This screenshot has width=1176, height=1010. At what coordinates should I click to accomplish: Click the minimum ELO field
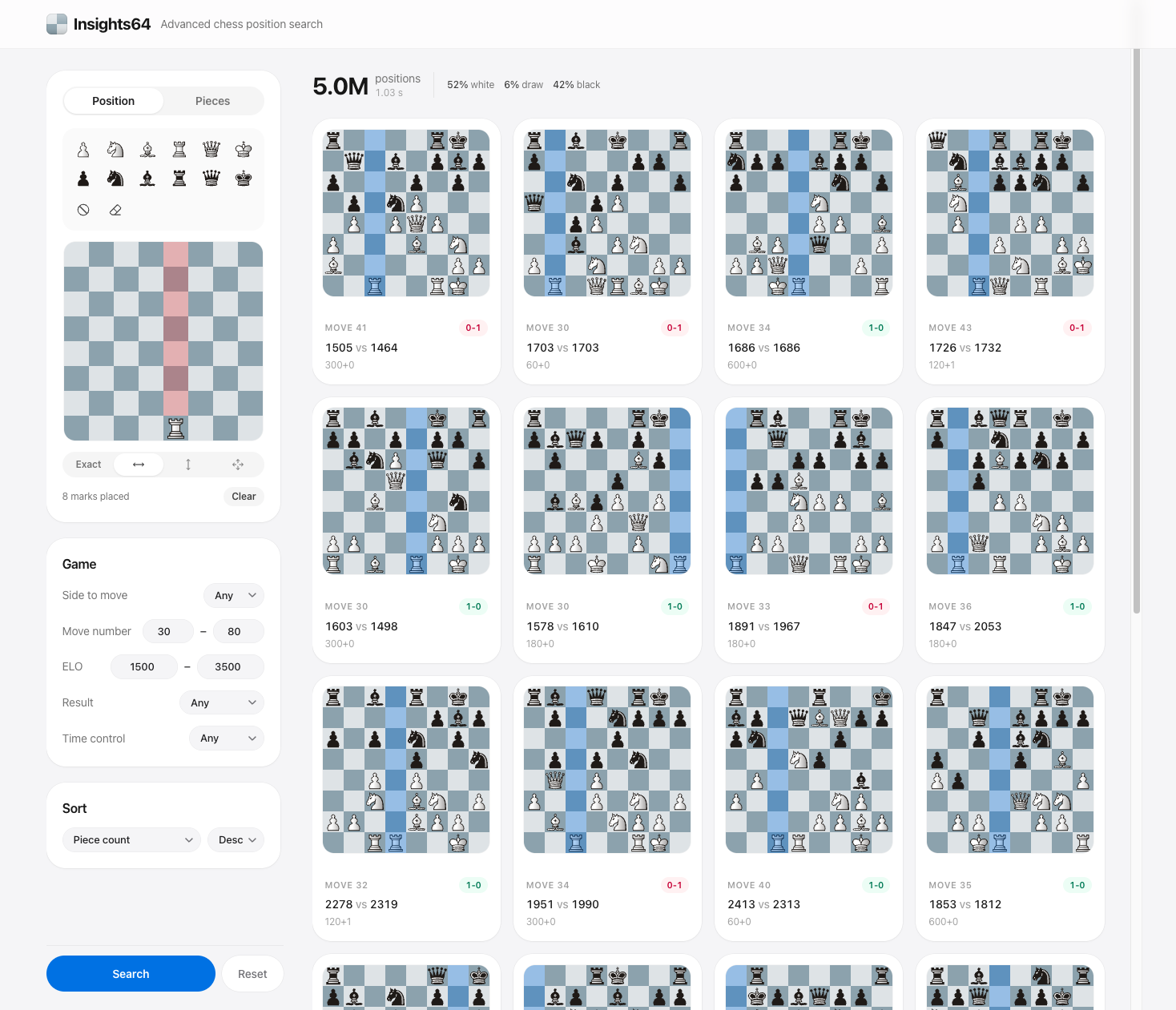pyautogui.click(x=143, y=666)
